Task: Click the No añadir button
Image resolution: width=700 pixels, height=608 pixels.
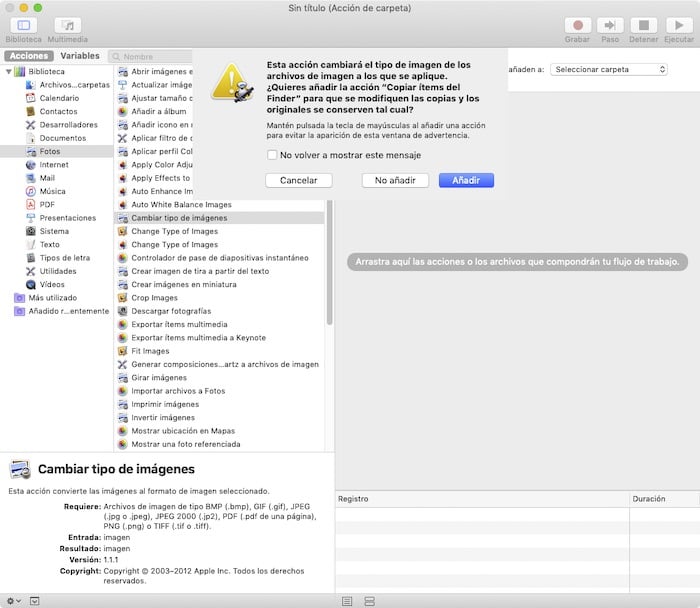Action: pyautogui.click(x=395, y=180)
